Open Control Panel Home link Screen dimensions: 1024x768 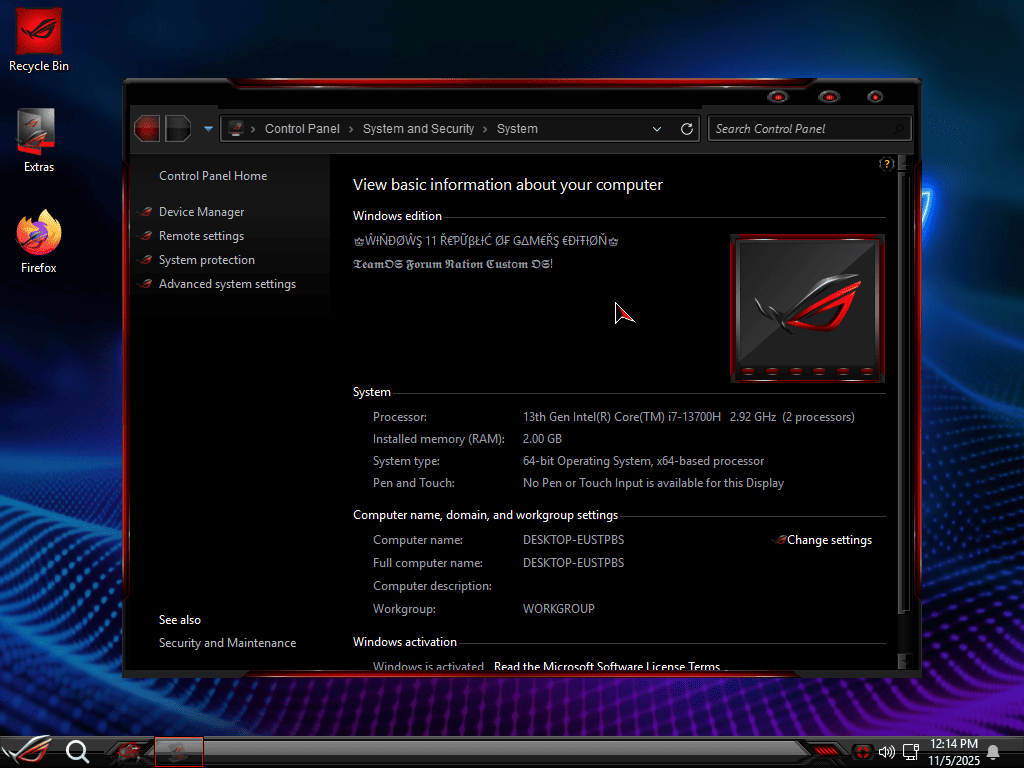click(213, 176)
